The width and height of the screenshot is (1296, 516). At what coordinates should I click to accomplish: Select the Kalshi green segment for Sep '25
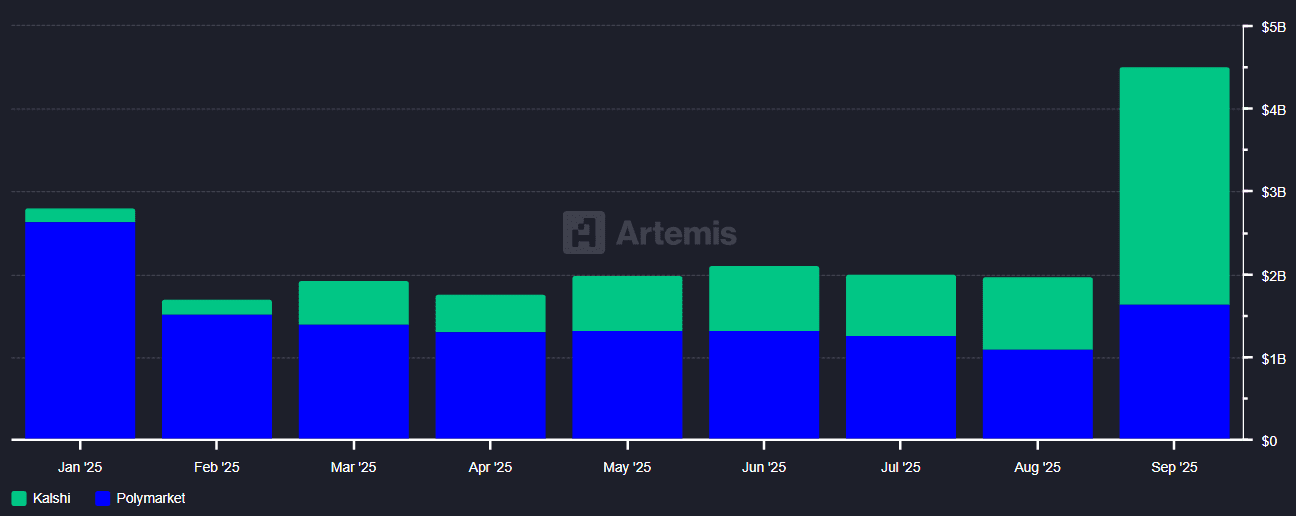1174,186
